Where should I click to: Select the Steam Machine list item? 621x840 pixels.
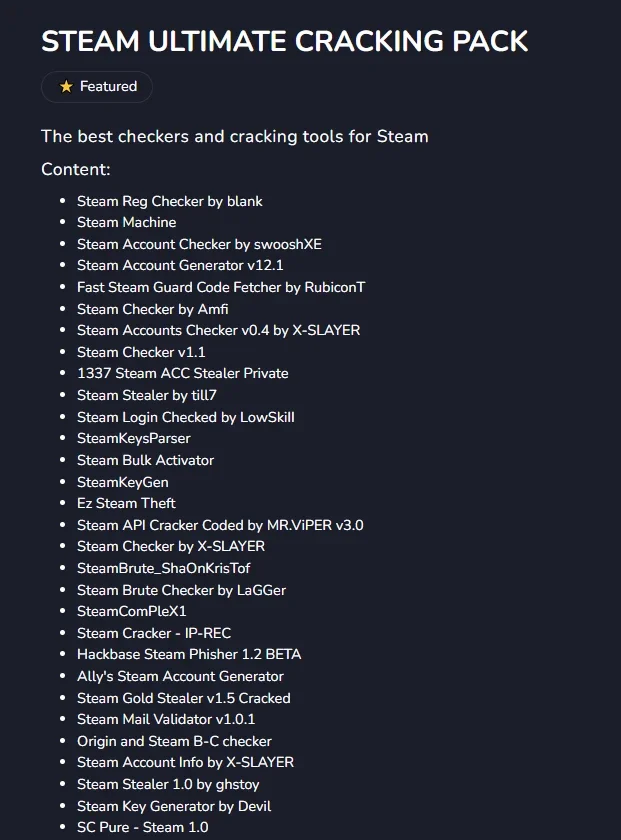(126, 222)
